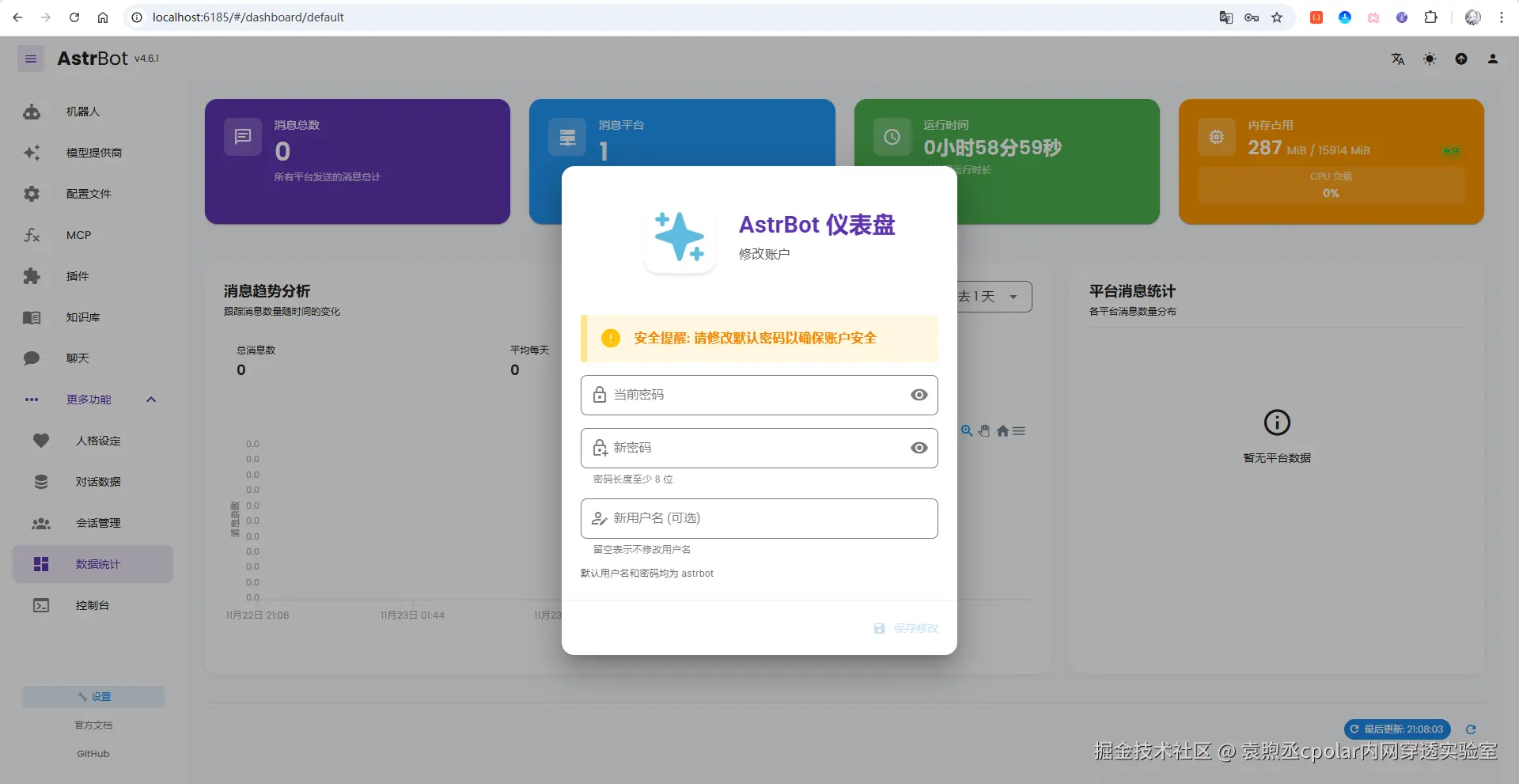This screenshot has width=1519, height=784.
Task: Click the 消息平台 card icon
Action: pyautogui.click(x=567, y=137)
